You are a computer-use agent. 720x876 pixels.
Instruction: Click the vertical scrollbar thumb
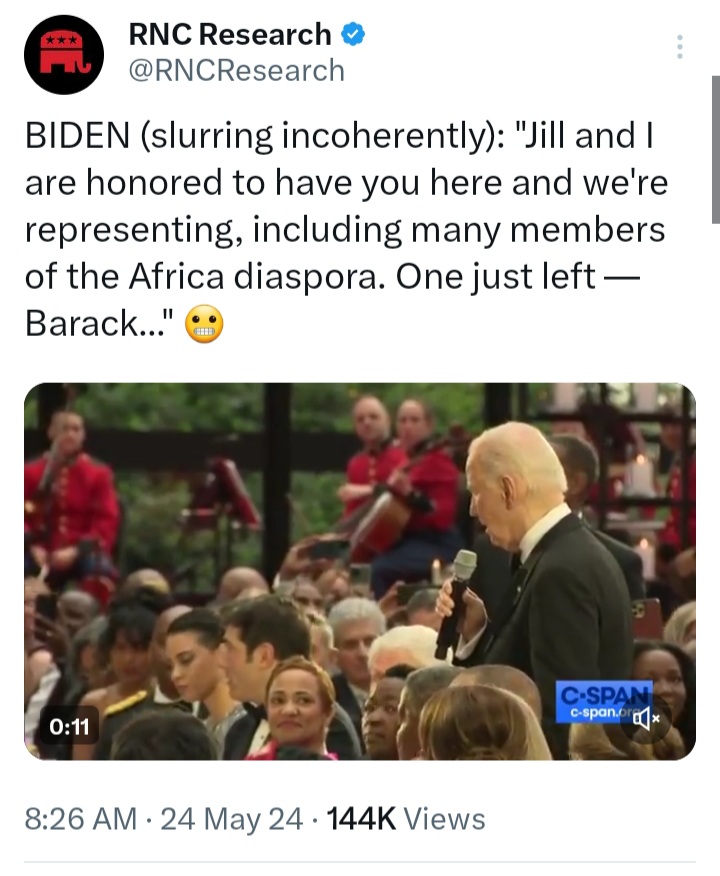pos(716,150)
